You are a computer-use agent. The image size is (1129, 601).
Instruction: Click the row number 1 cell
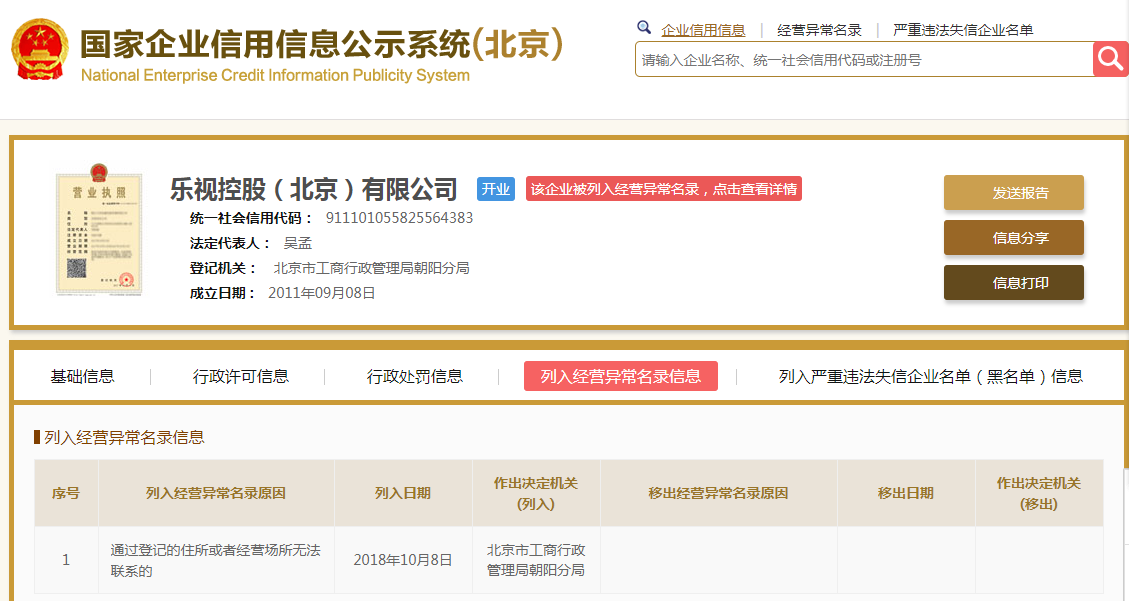point(66,560)
